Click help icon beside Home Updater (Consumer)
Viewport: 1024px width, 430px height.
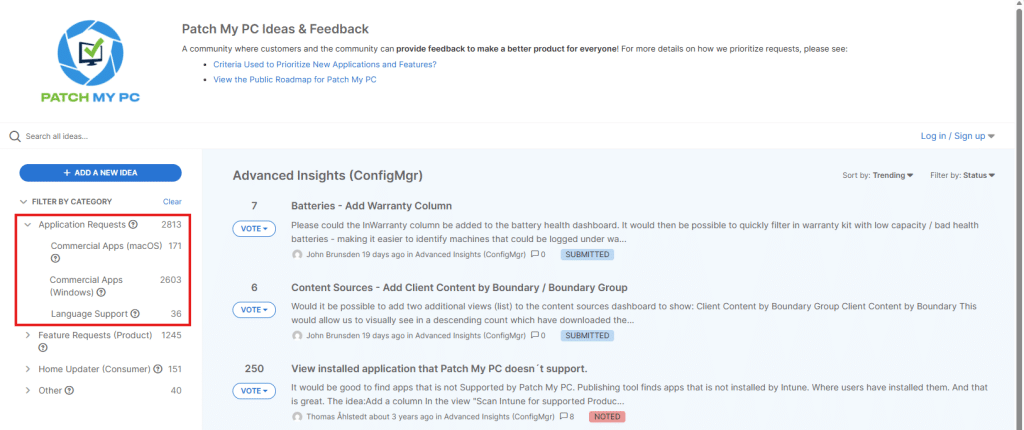point(160,369)
